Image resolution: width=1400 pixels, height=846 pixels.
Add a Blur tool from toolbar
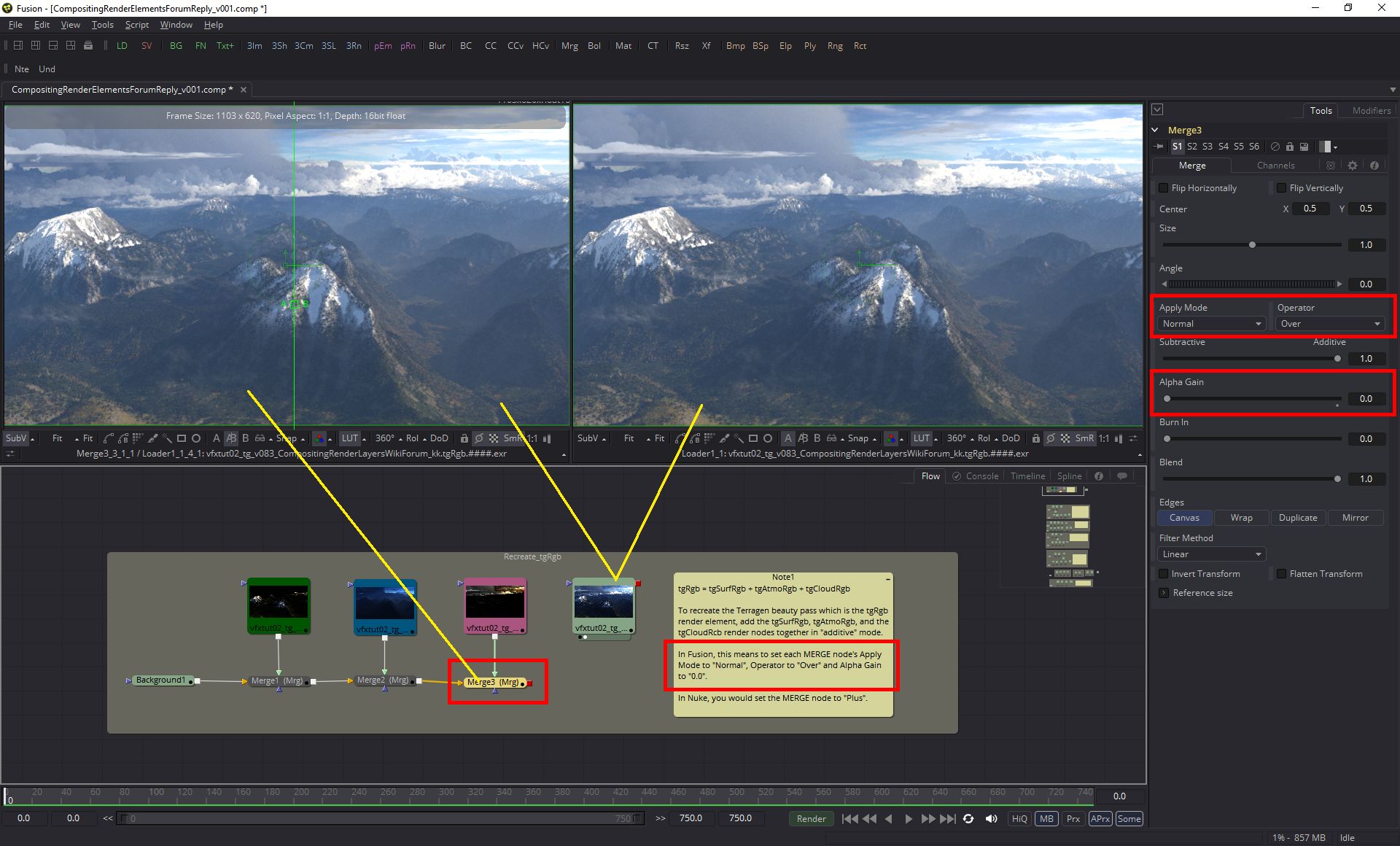(437, 46)
